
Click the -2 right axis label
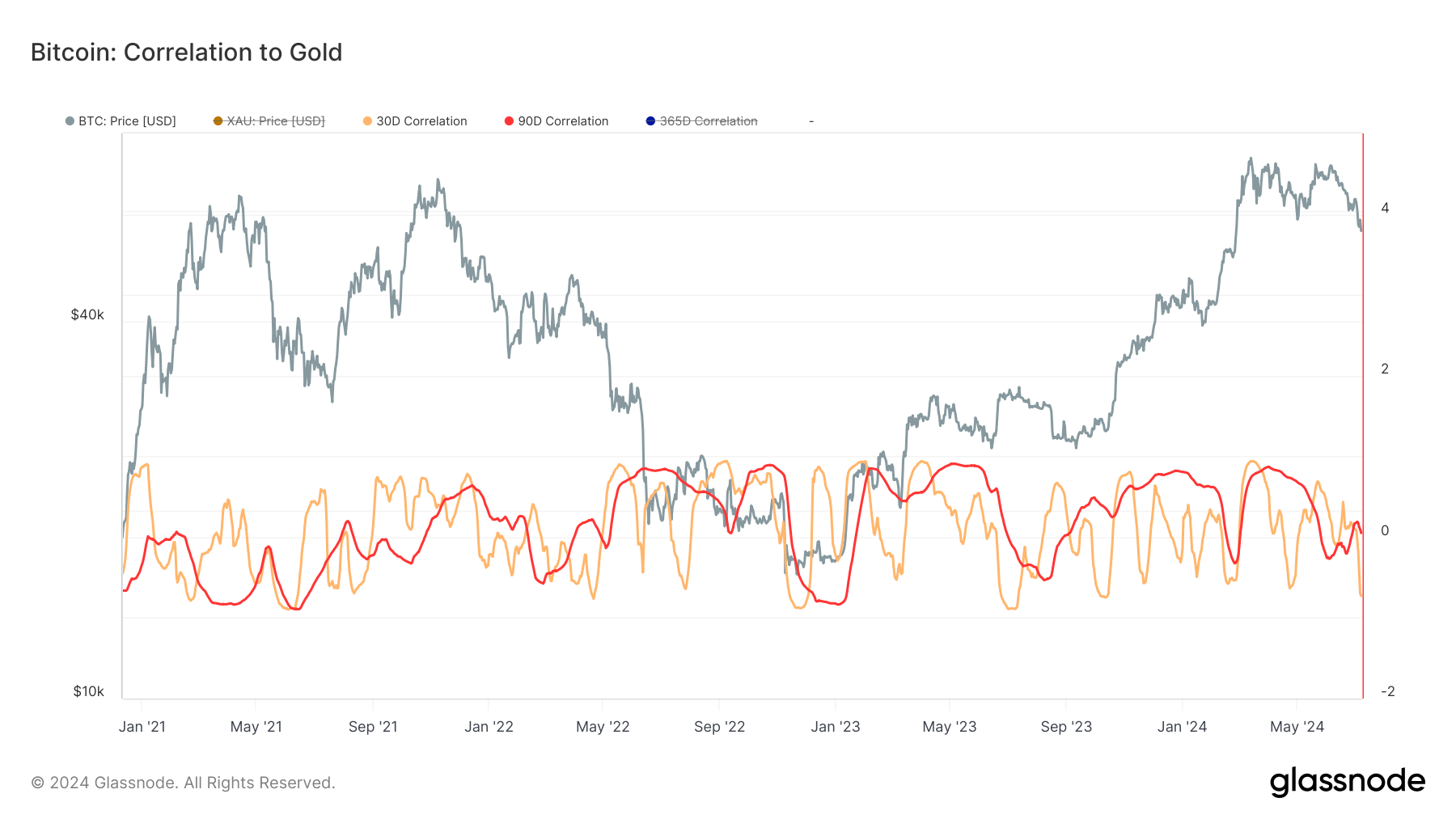tap(1387, 691)
